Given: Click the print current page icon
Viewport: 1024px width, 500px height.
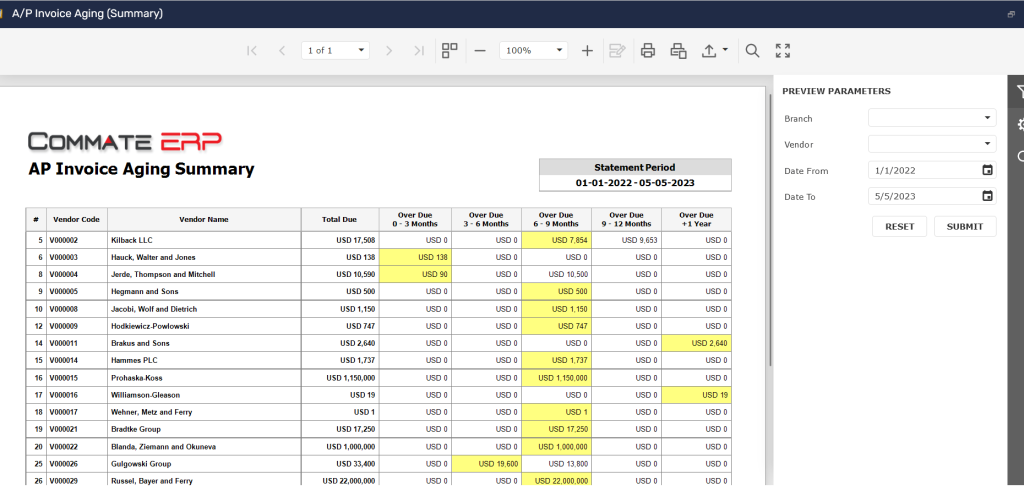Looking at the screenshot, I should [679, 50].
